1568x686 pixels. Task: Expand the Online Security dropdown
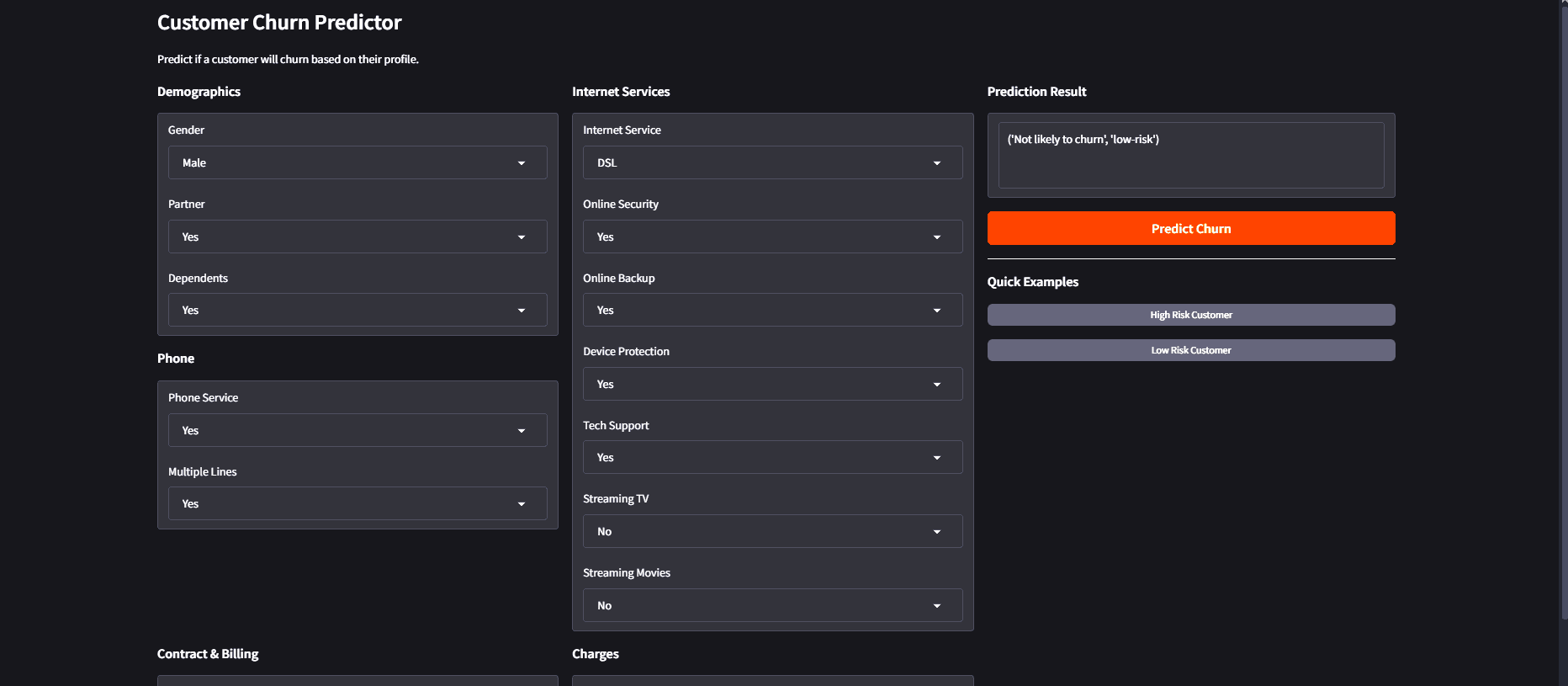[x=773, y=237]
